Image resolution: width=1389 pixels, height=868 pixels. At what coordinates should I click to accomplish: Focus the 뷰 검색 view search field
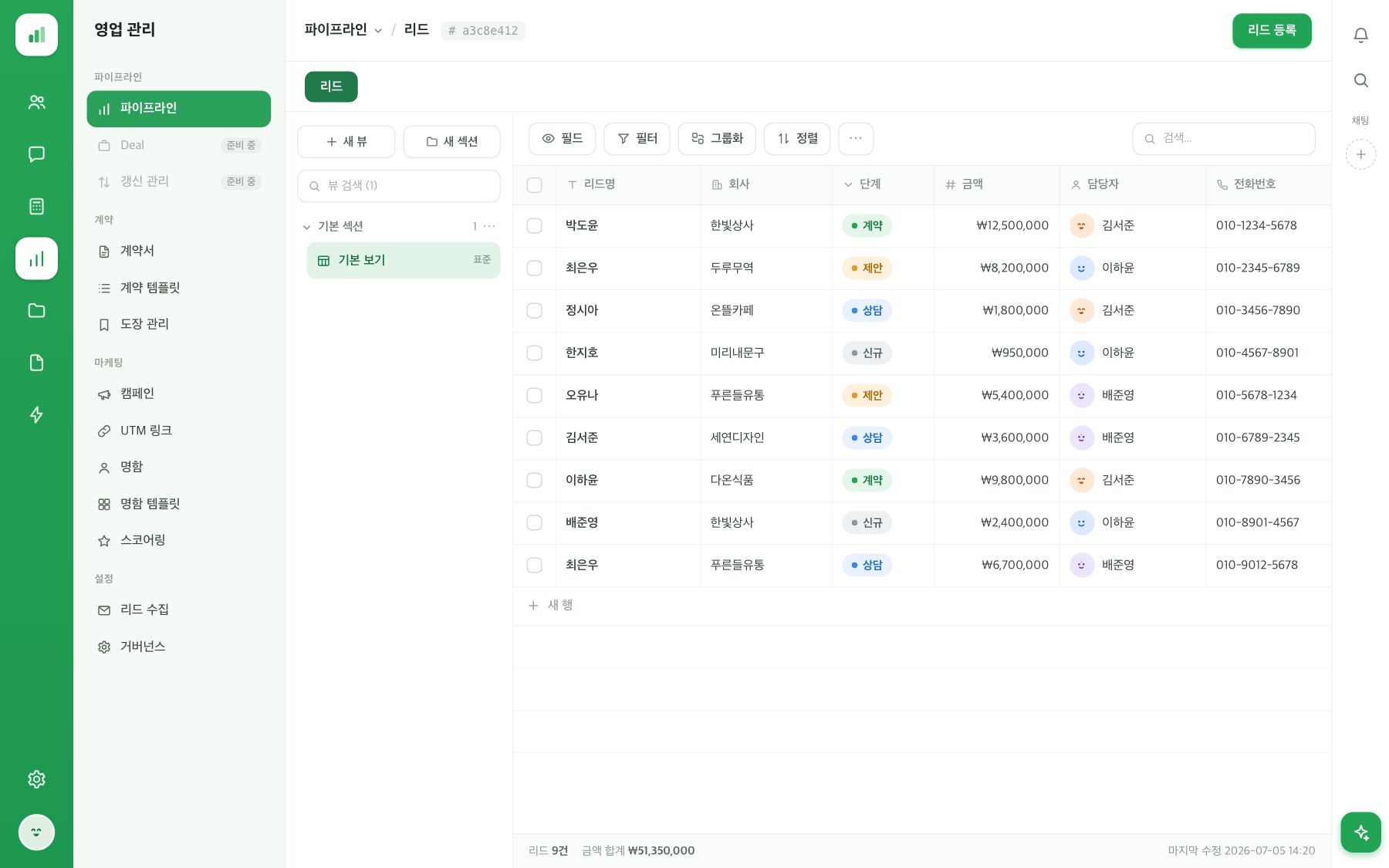click(x=398, y=186)
